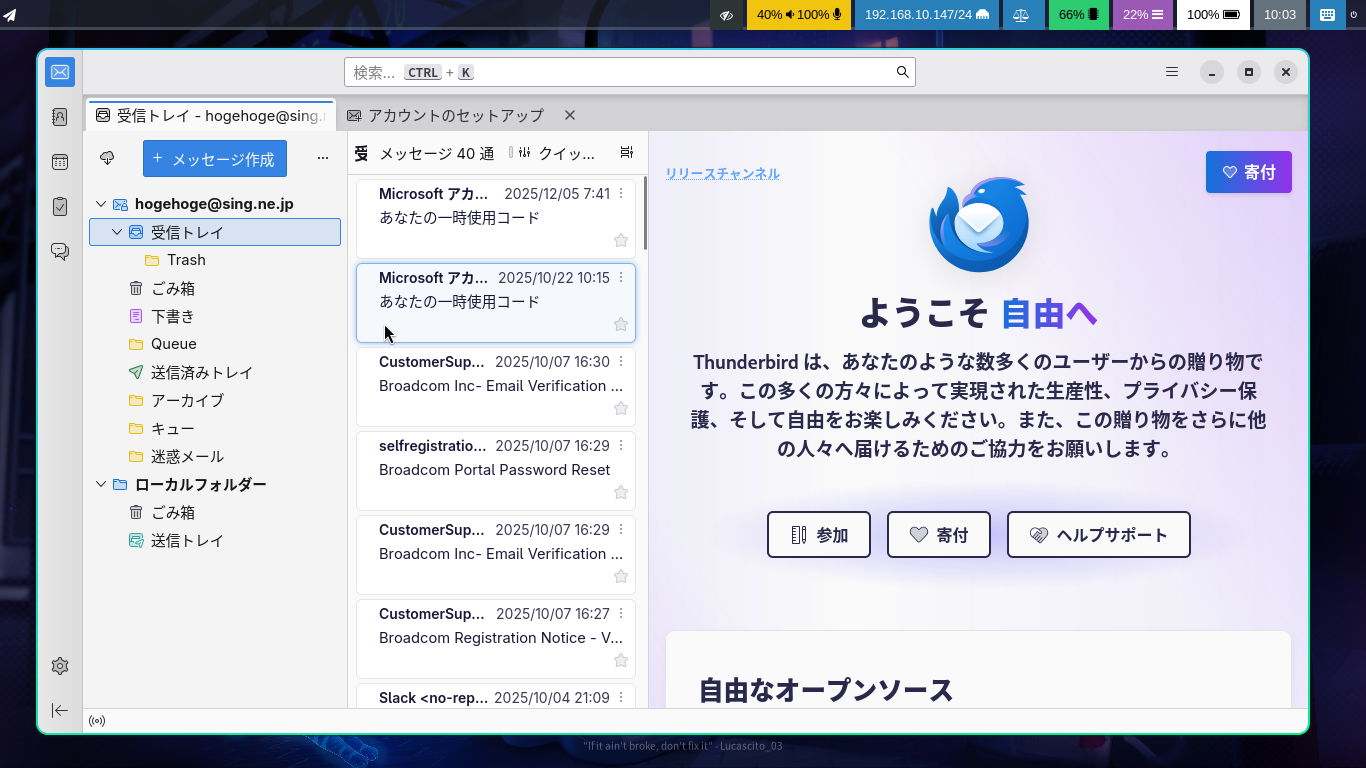Open the リリースチャンネル link
Image resolution: width=1366 pixels, height=768 pixels.
point(723,173)
